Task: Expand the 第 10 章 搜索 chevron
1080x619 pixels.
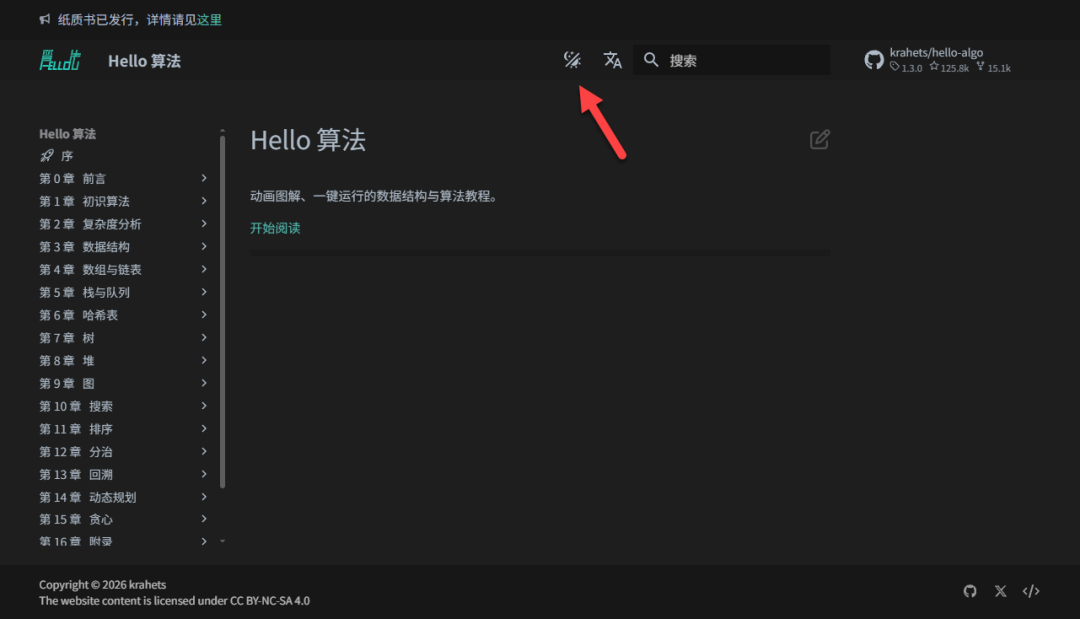Action: (204, 406)
